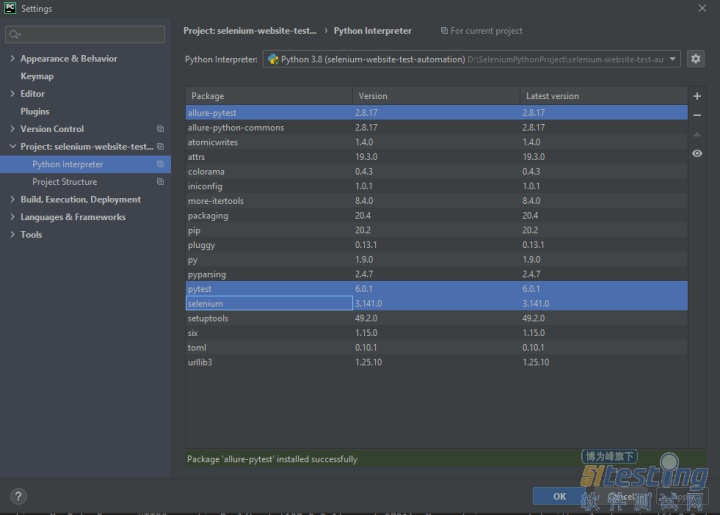Open Project Structure settings page

click(x=64, y=182)
